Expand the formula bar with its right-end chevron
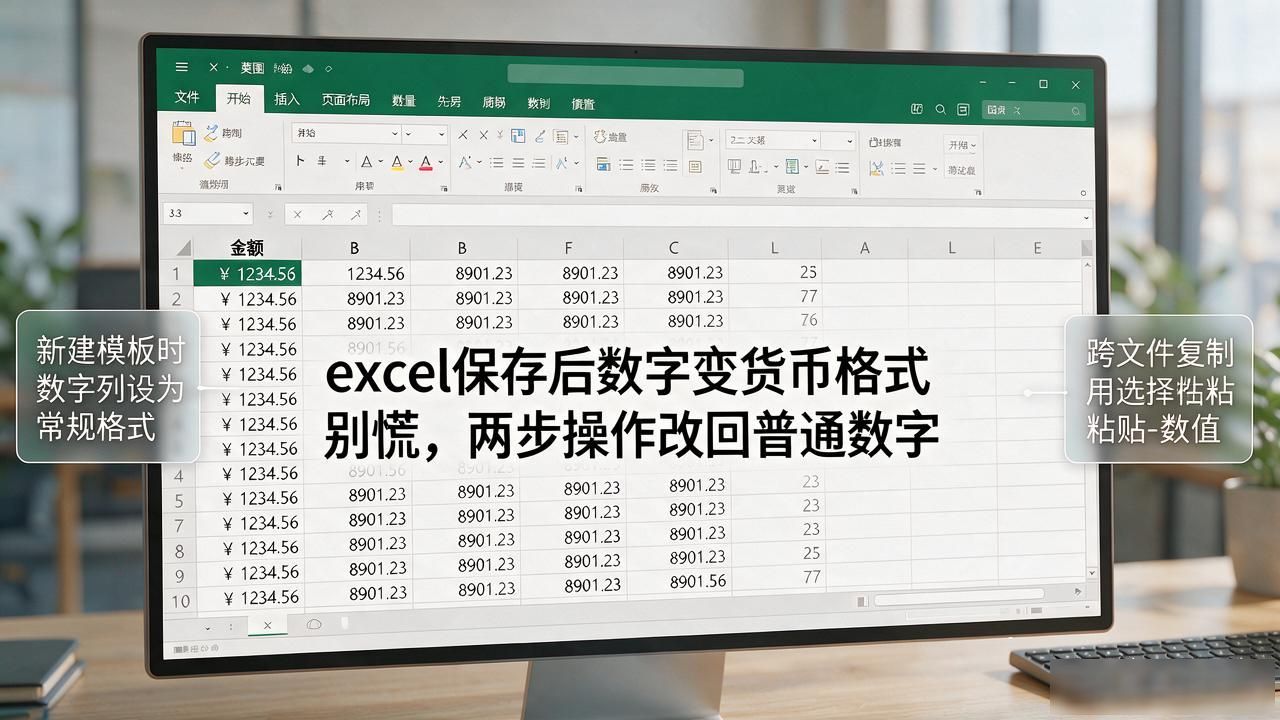 point(1086,216)
